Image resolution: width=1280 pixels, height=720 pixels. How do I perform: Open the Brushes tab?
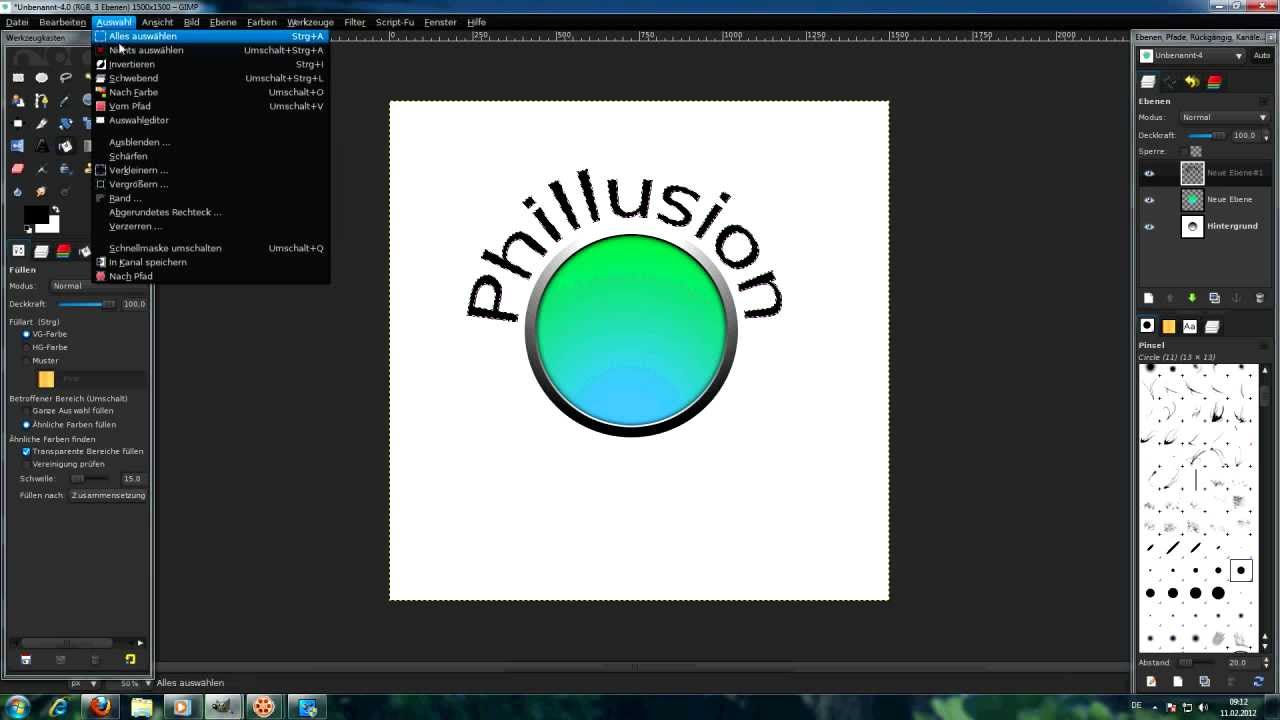point(1147,326)
